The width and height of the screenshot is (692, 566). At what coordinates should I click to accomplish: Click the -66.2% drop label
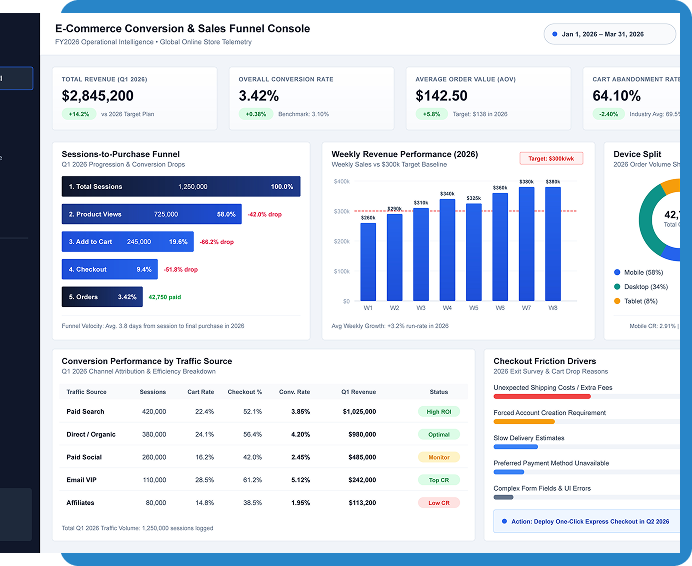pos(217,242)
